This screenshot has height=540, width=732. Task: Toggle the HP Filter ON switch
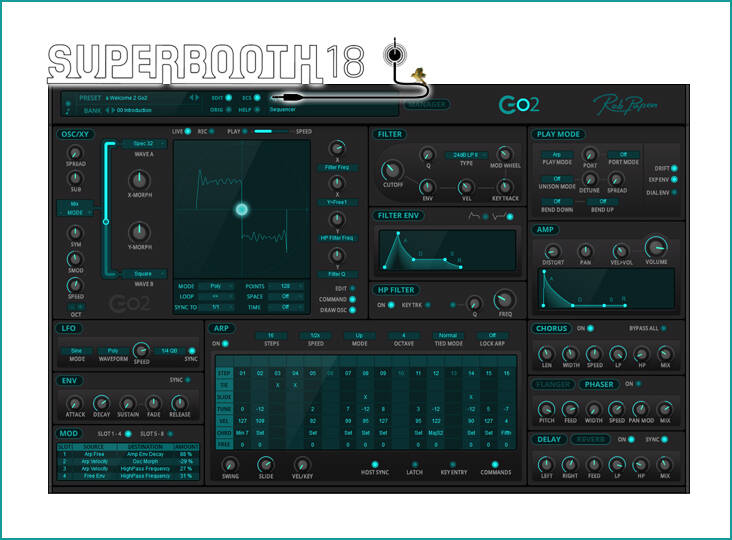click(391, 305)
